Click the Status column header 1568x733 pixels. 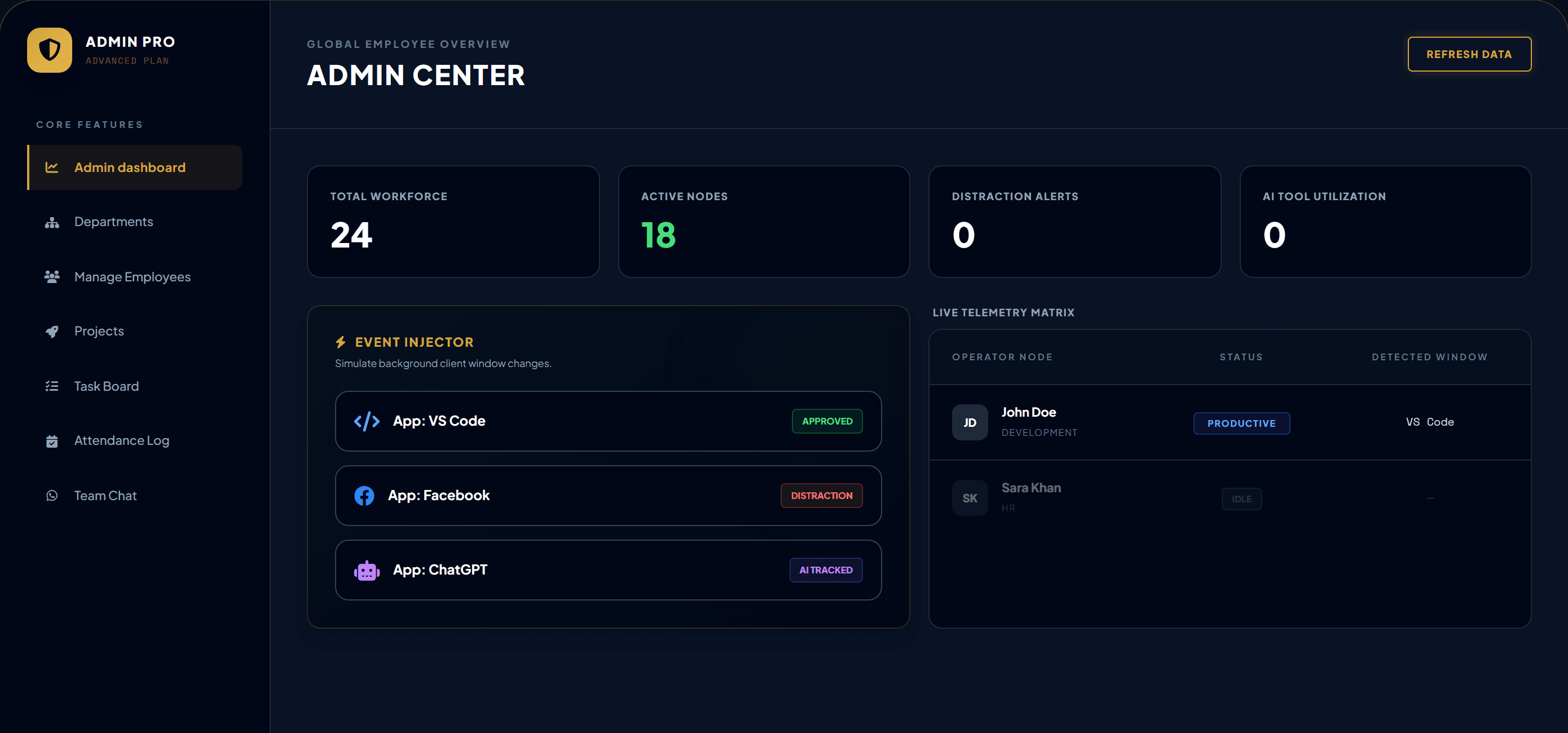click(1241, 357)
